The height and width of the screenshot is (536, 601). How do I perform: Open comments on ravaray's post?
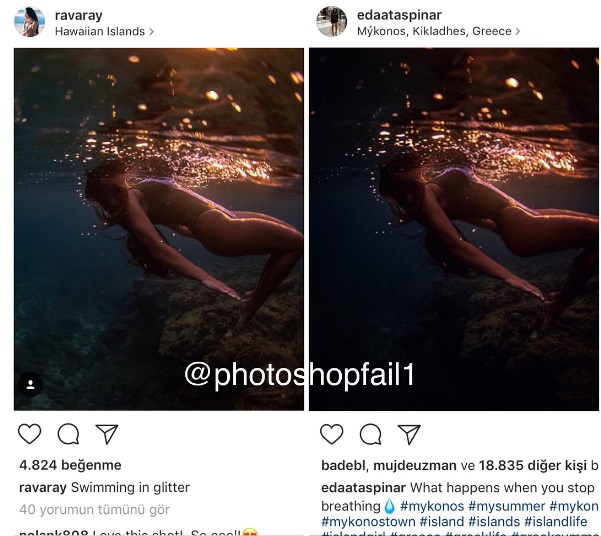[x=68, y=434]
